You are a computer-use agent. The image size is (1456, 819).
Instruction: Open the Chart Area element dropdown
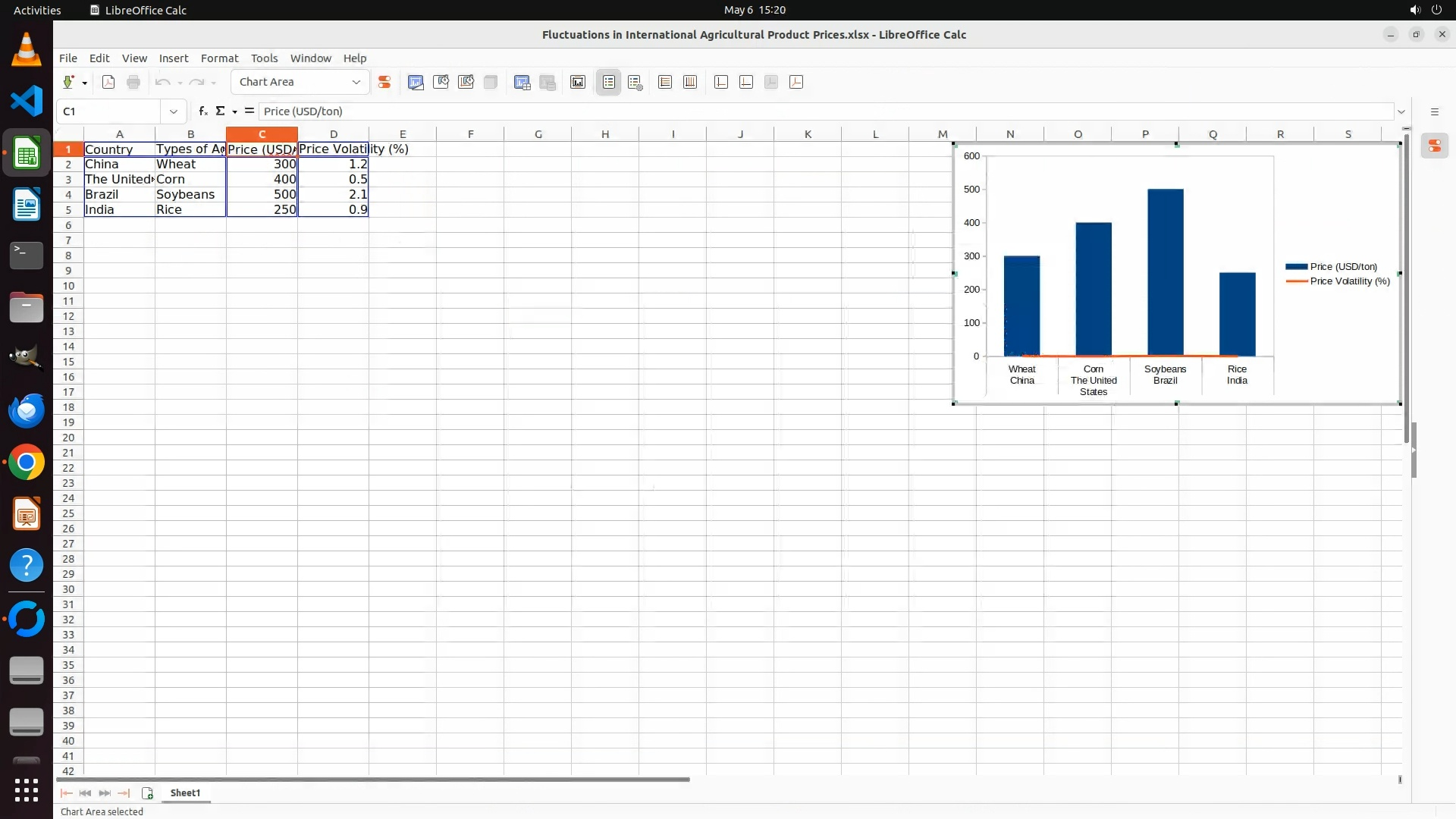point(356,82)
